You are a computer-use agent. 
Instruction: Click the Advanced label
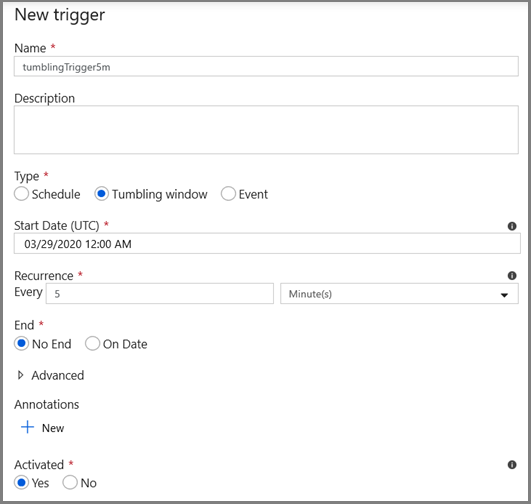tap(58, 375)
